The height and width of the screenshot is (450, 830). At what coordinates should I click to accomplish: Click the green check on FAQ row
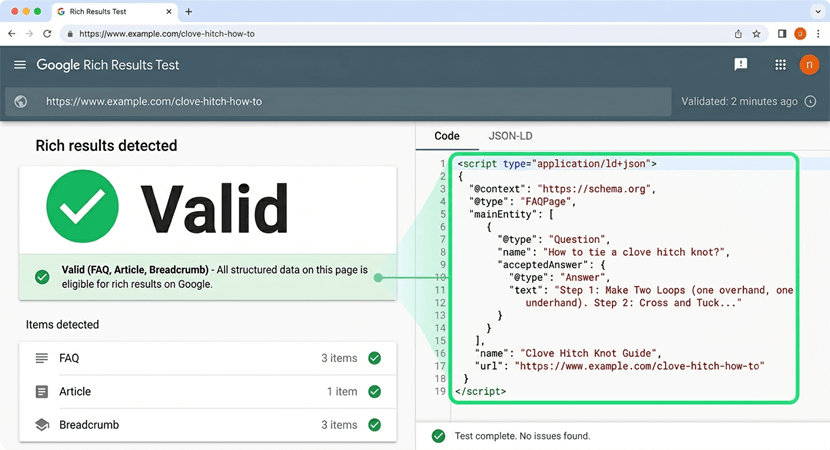point(375,358)
